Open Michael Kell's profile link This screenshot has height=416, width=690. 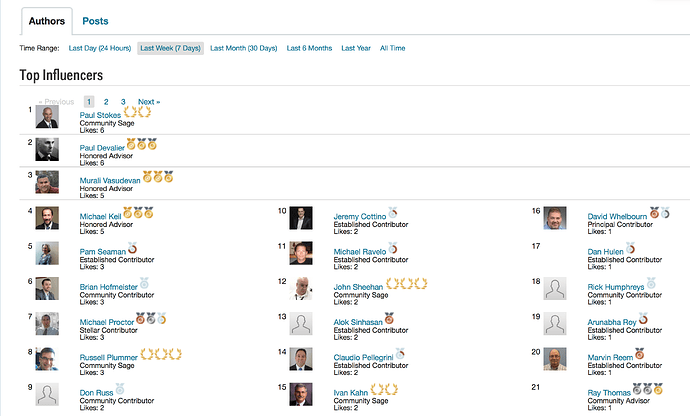[100, 216]
